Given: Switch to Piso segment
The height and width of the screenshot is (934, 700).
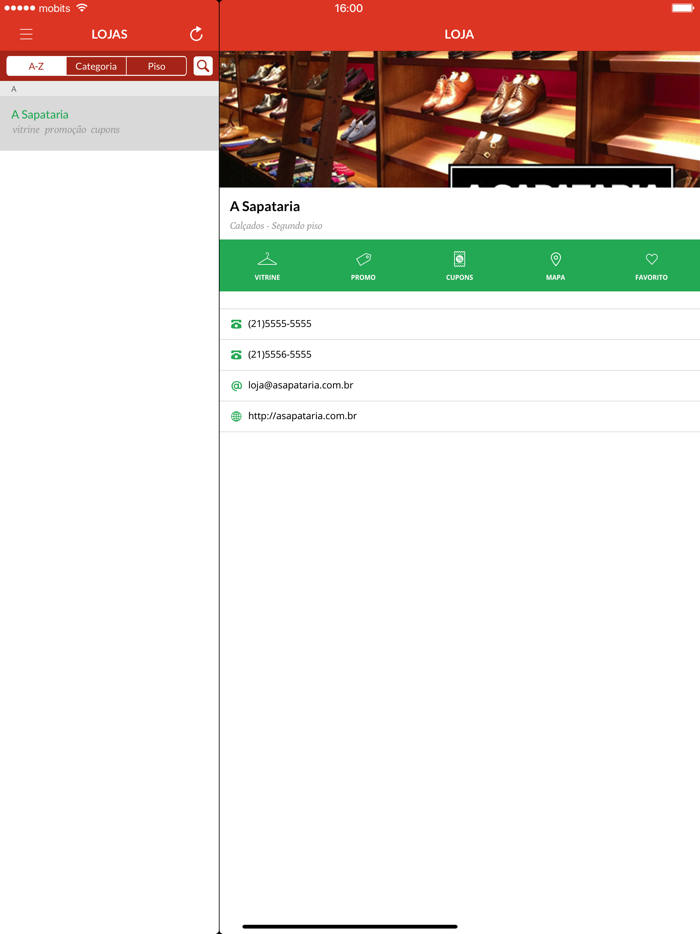Looking at the screenshot, I should pos(156,66).
